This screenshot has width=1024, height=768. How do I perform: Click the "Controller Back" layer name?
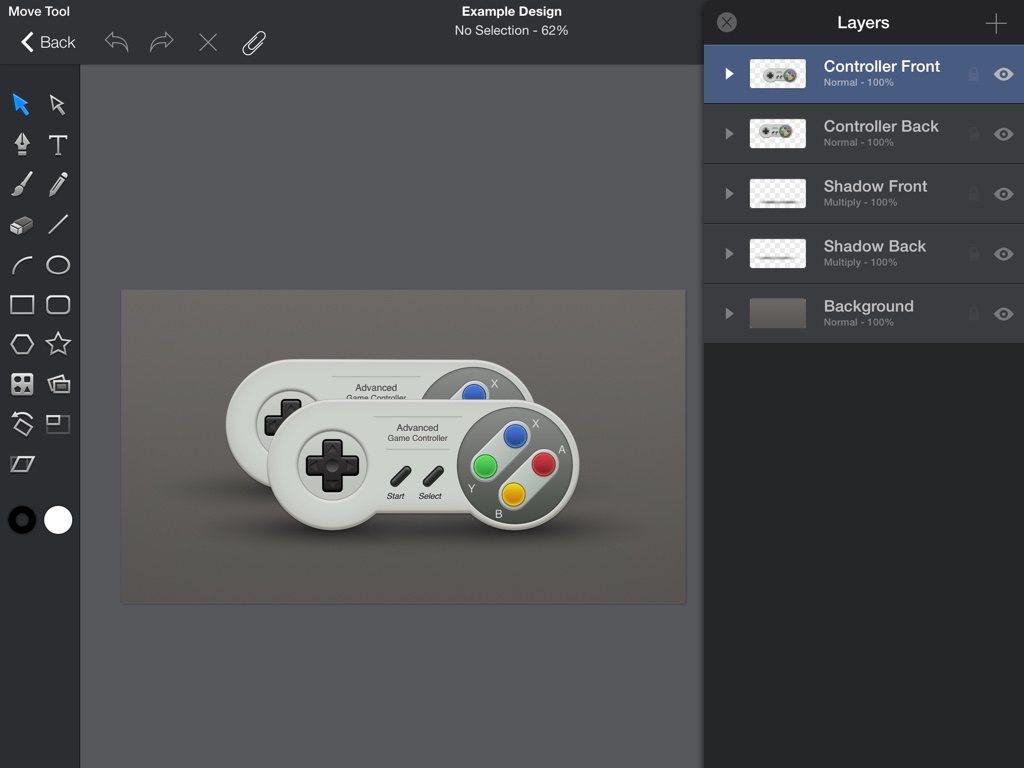tap(881, 127)
